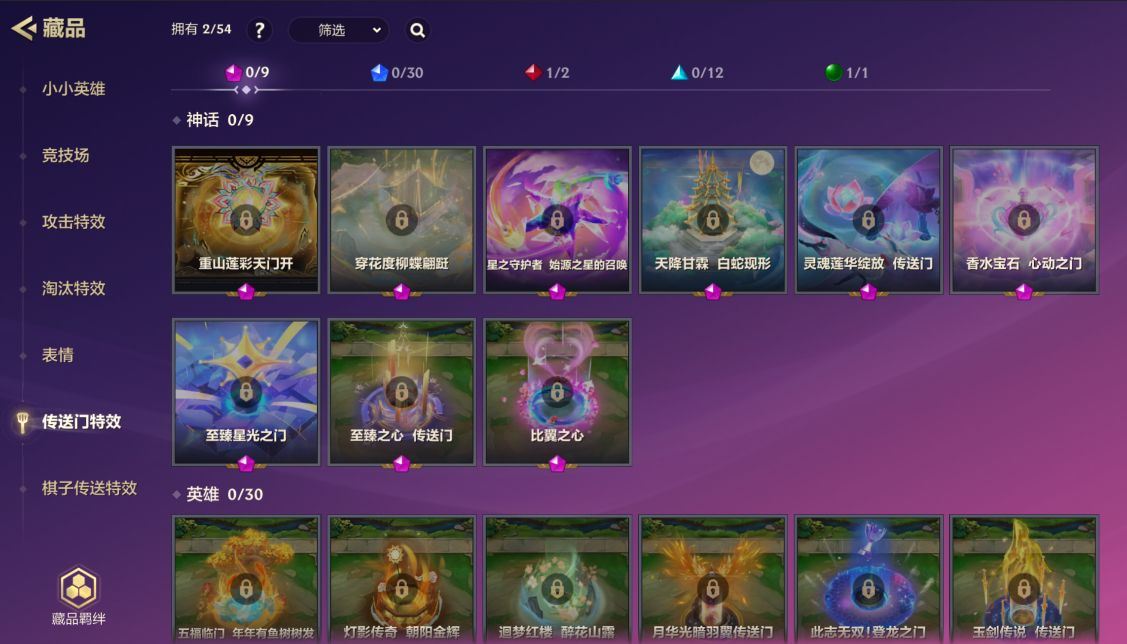Collapse the 英雄 0/30 section header
1127x644 pixels.
pos(218,494)
